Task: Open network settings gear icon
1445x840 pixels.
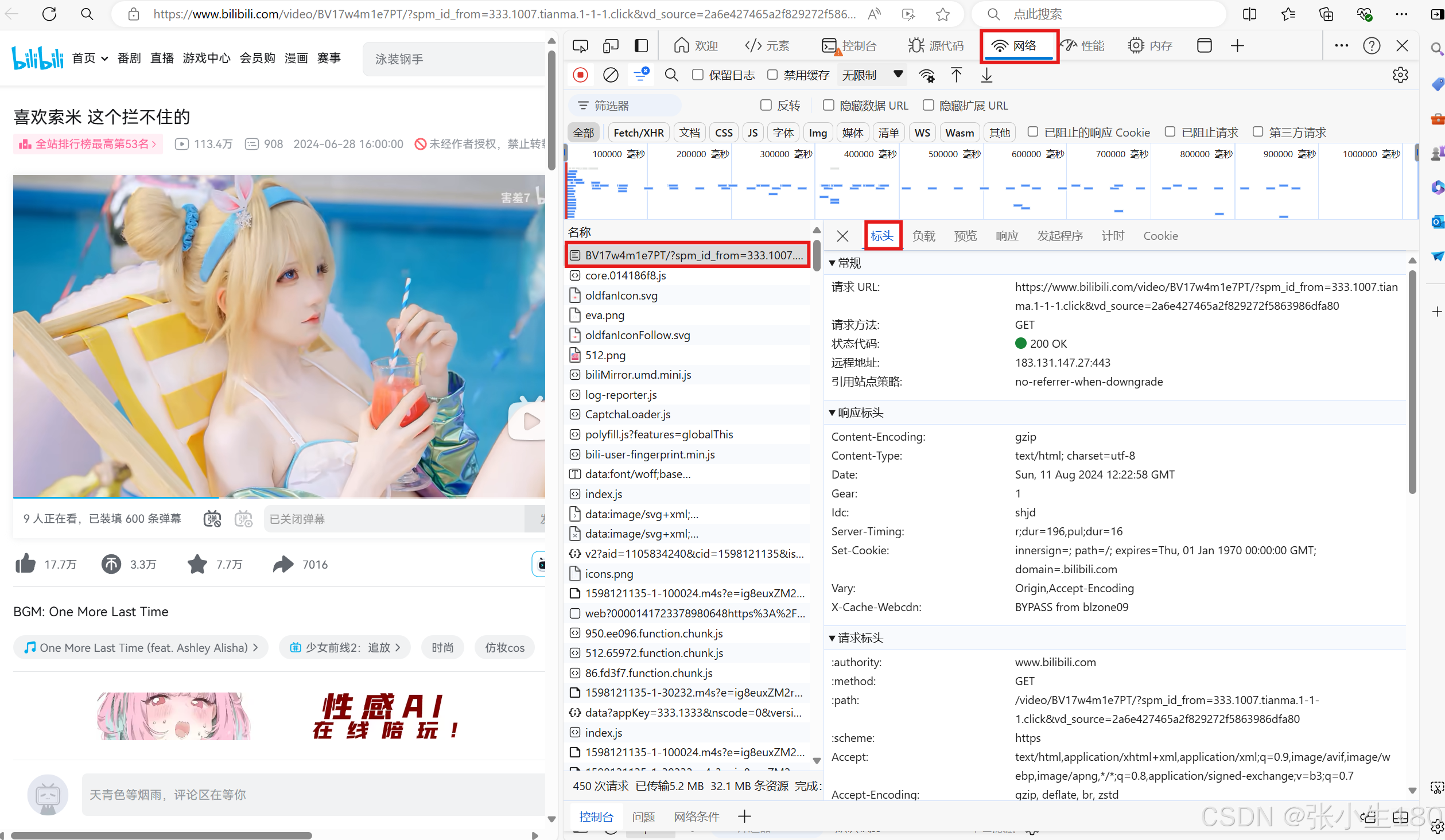Action: click(x=1400, y=75)
